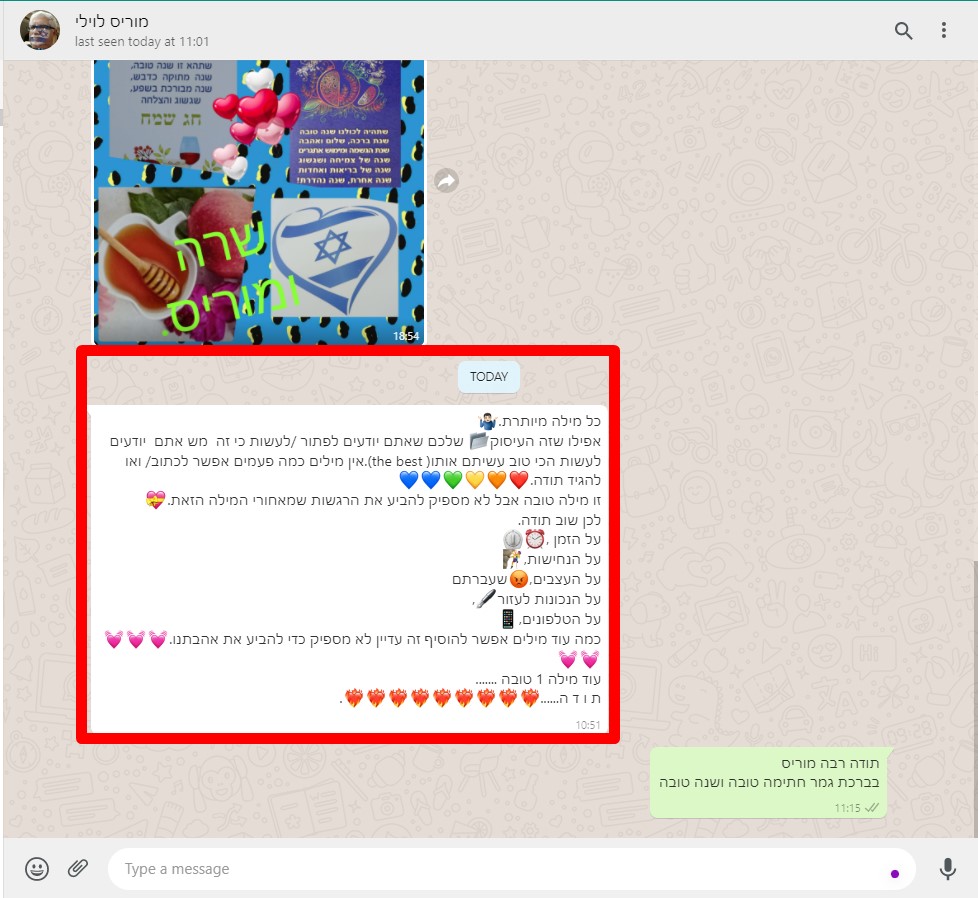Image resolution: width=978 pixels, height=898 pixels.
Task: Click the 10:51 timestamp of the long message
Action: (x=588, y=725)
